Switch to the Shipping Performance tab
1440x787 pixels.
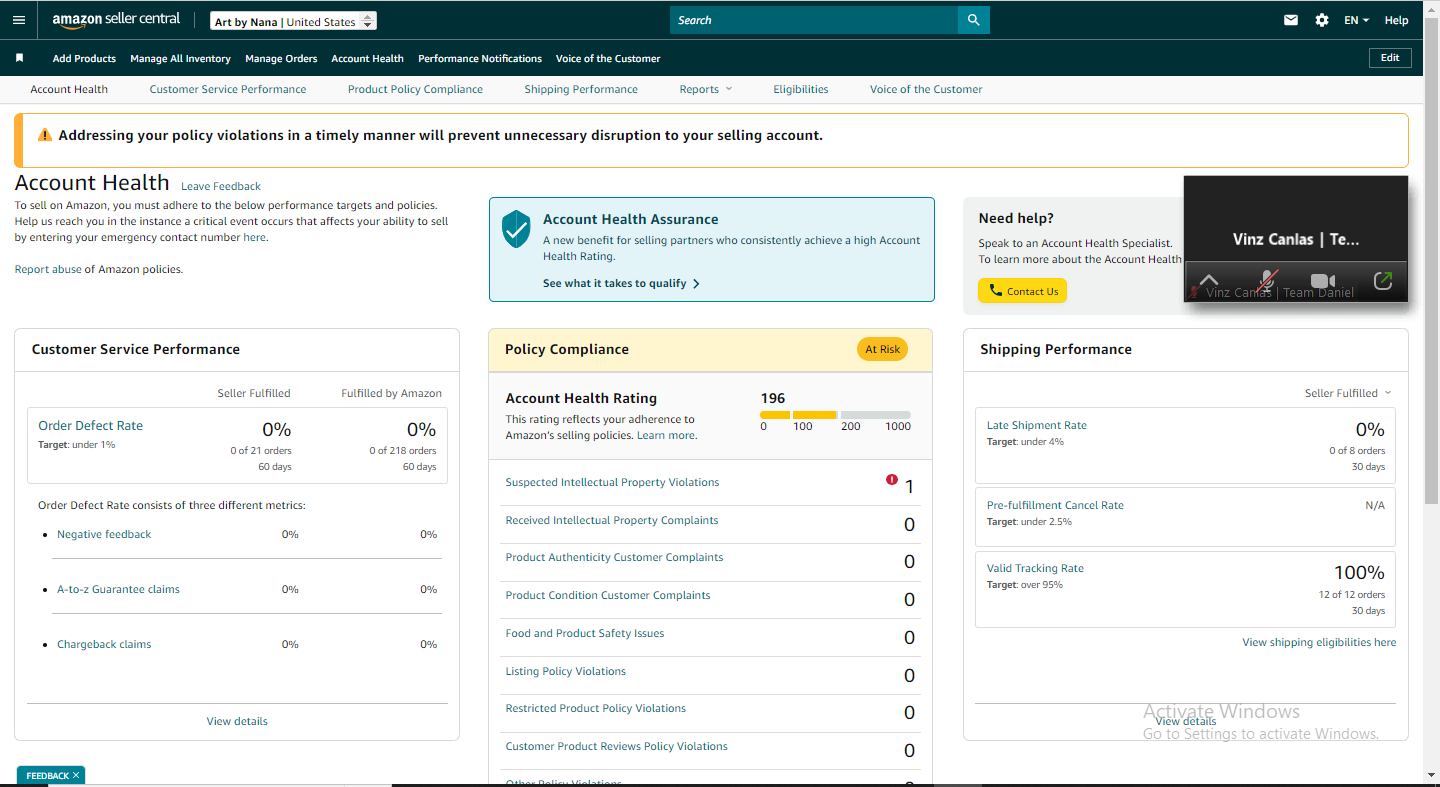coord(581,89)
